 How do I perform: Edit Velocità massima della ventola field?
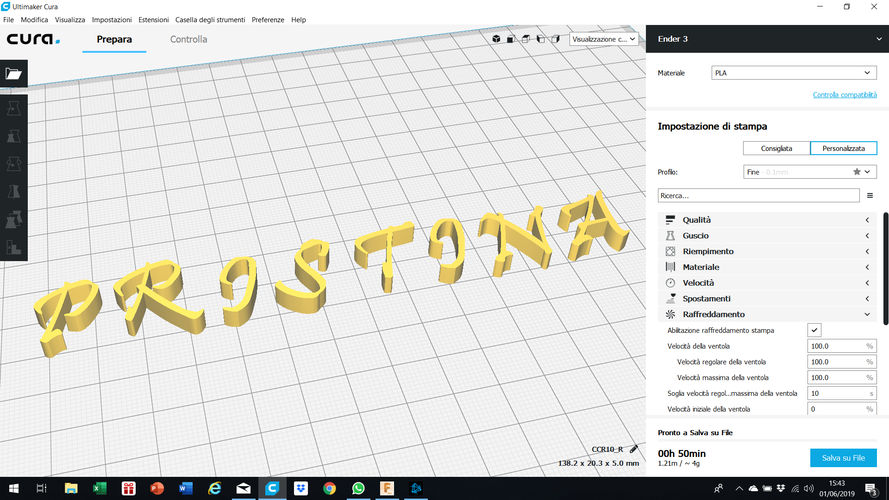[x=841, y=378]
